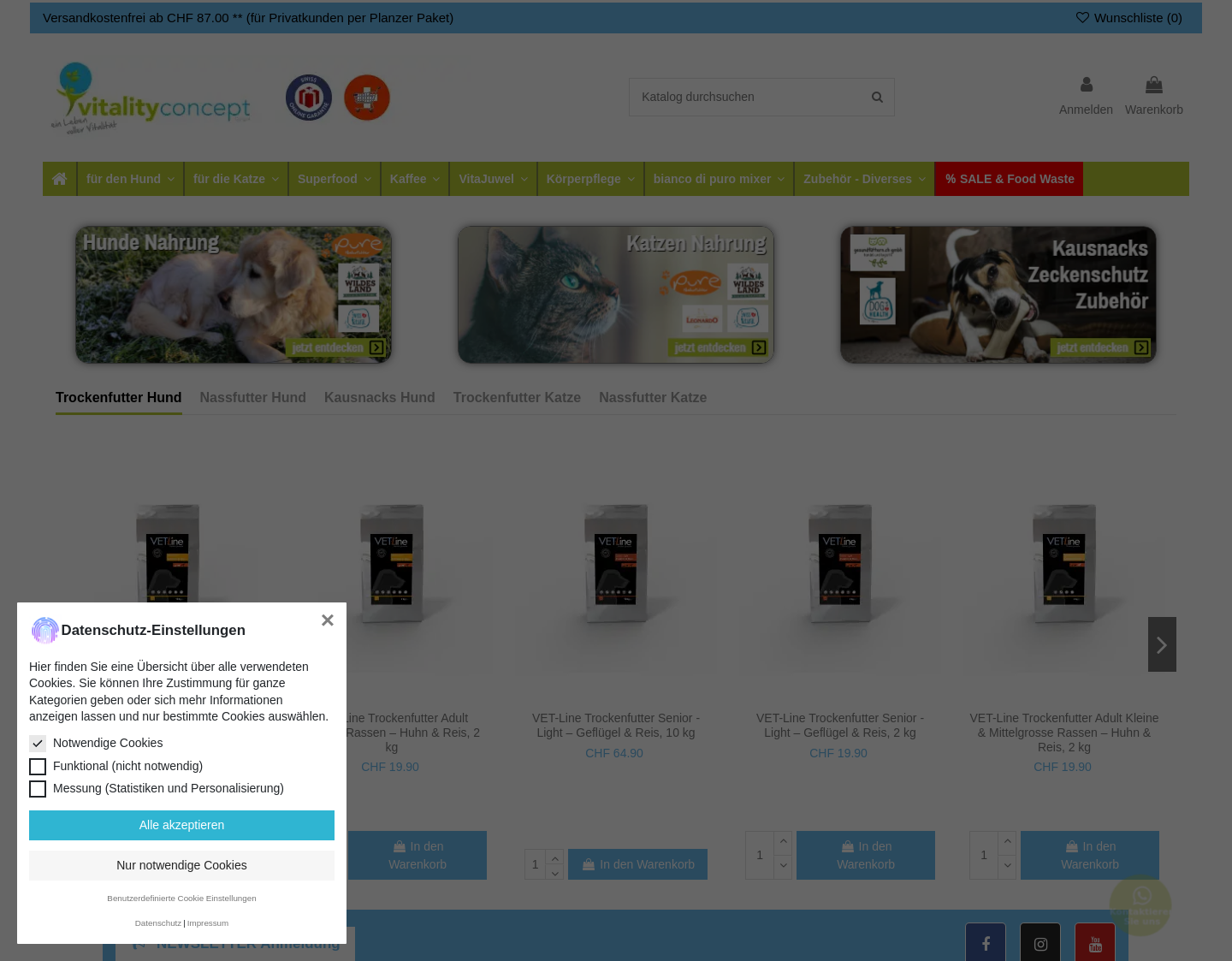The height and width of the screenshot is (961, 1232).
Task: Open the Datenschutz link
Action: (158, 923)
